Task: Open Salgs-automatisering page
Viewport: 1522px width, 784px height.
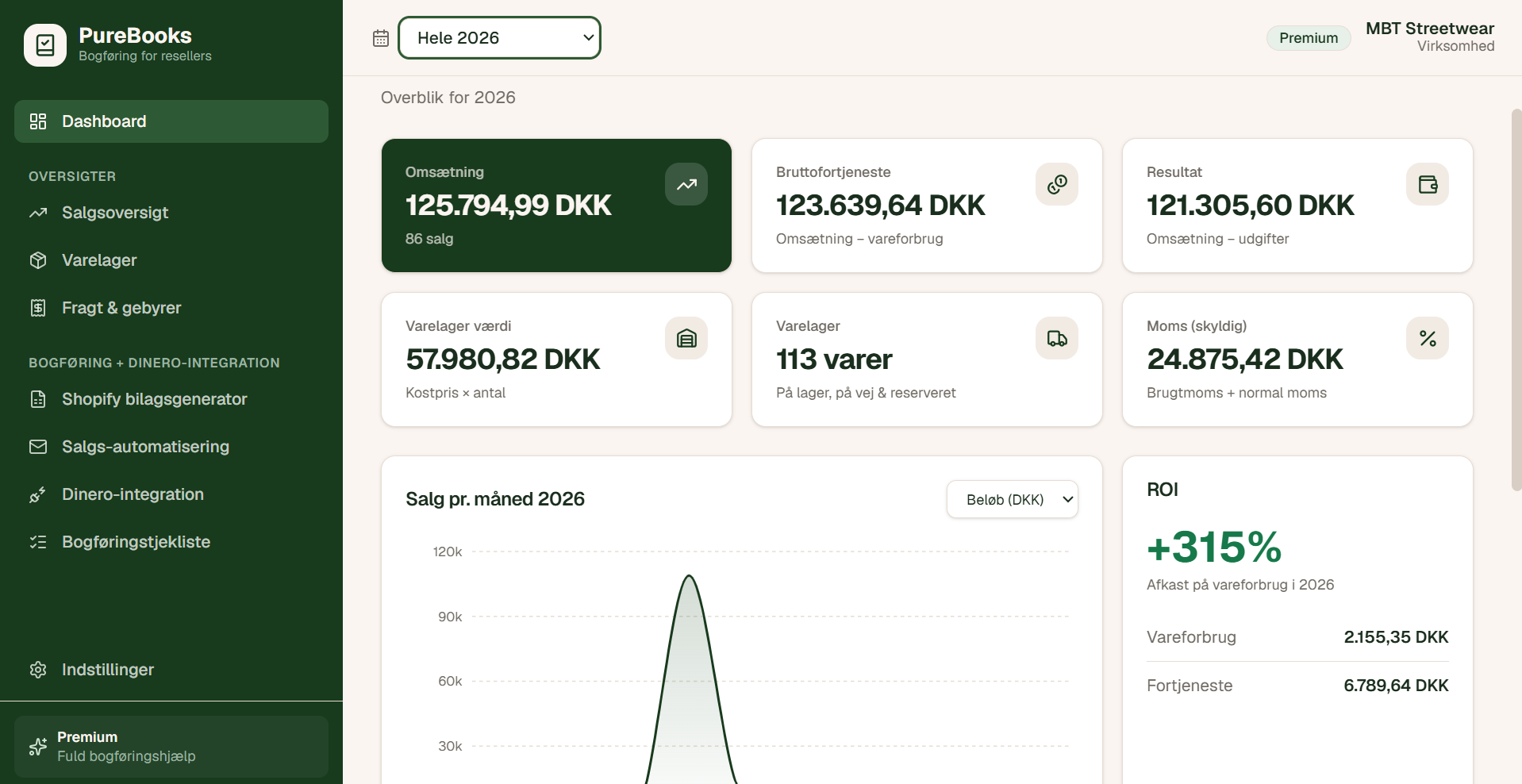Action: coord(171,447)
